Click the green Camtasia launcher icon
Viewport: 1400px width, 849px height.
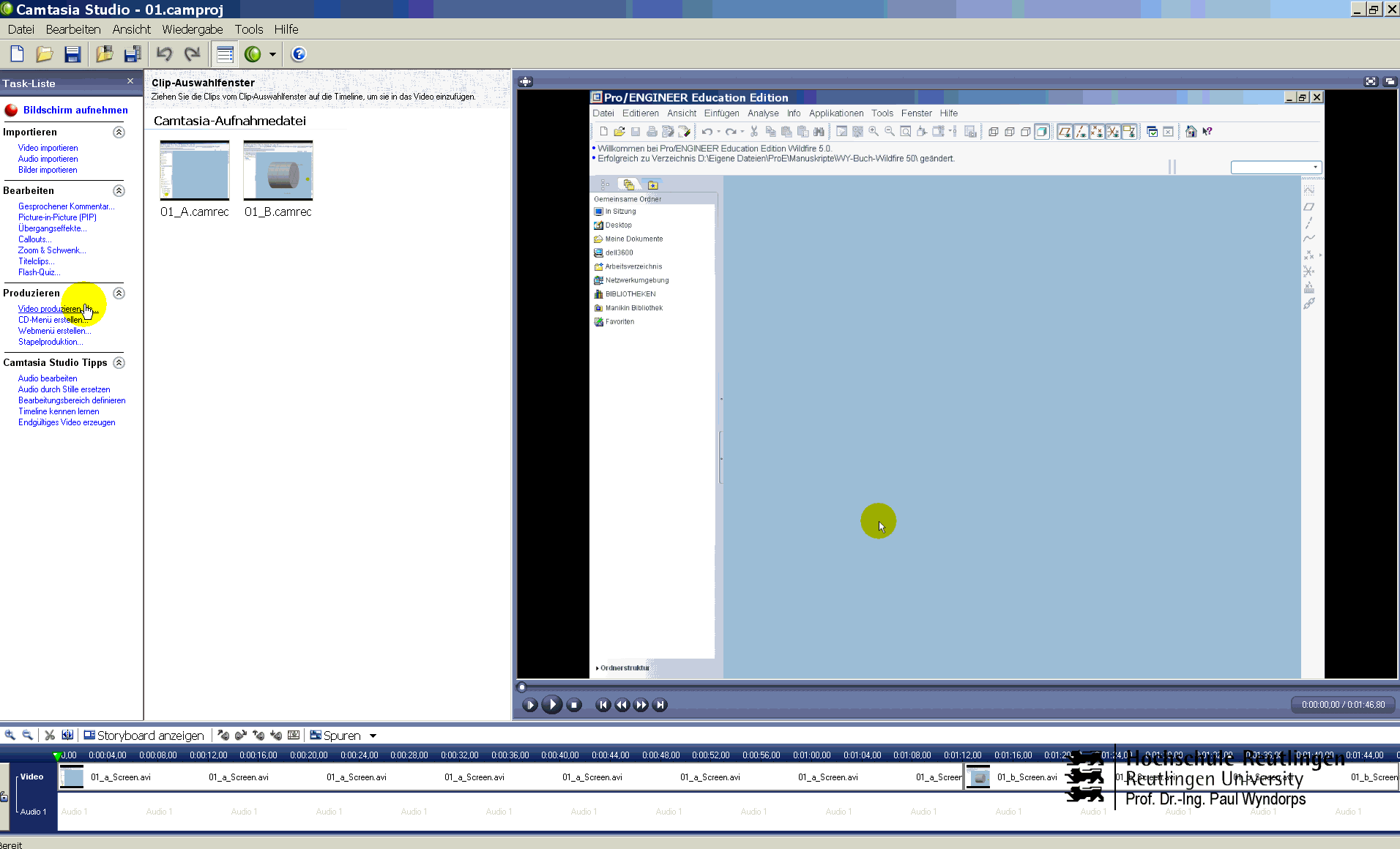[253, 54]
